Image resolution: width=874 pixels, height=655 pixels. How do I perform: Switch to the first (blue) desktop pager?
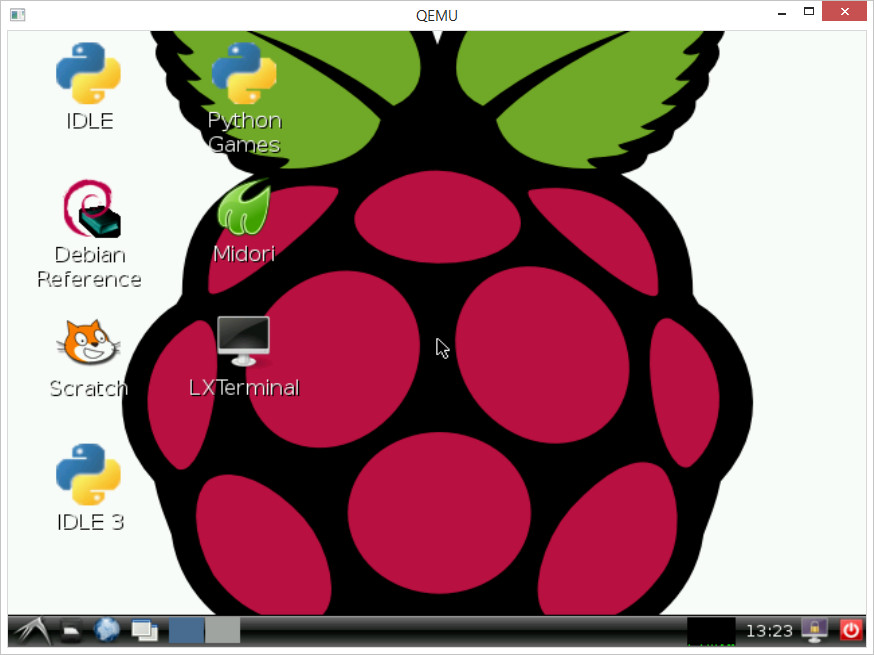pos(186,630)
